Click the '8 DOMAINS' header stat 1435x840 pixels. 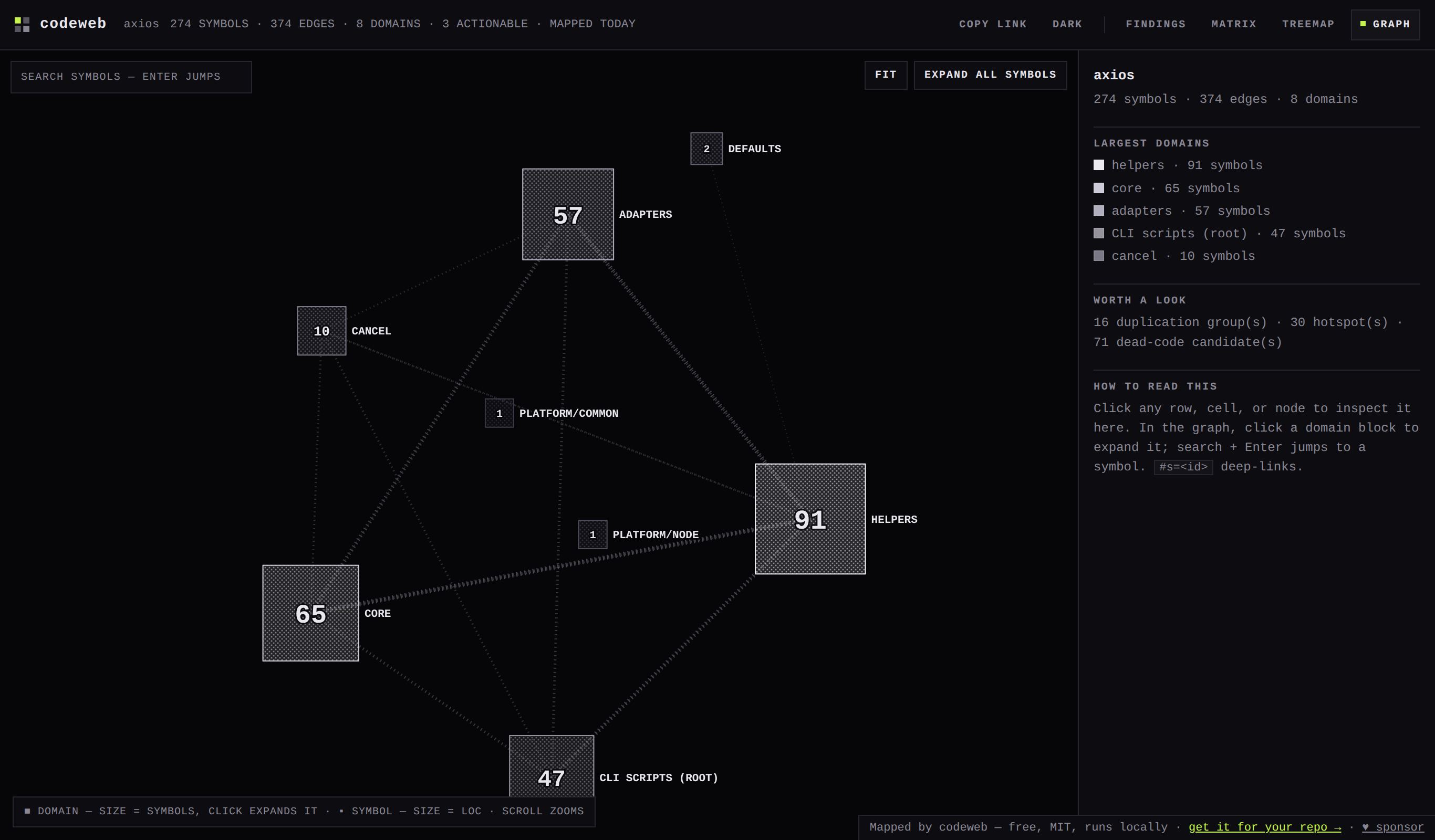(x=388, y=24)
